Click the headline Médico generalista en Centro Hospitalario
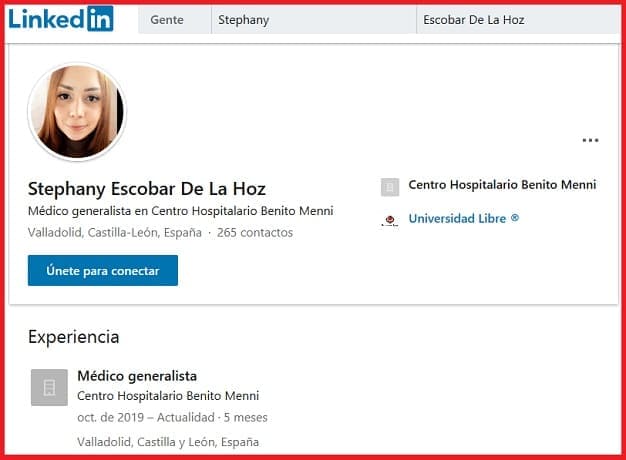This screenshot has height=460, width=626. point(180,211)
